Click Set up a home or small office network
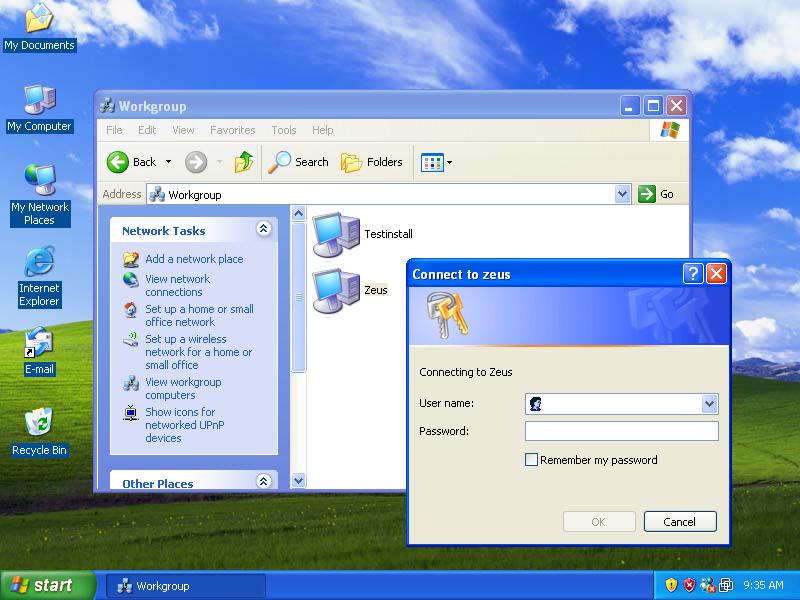This screenshot has height=600, width=800. coord(199,315)
